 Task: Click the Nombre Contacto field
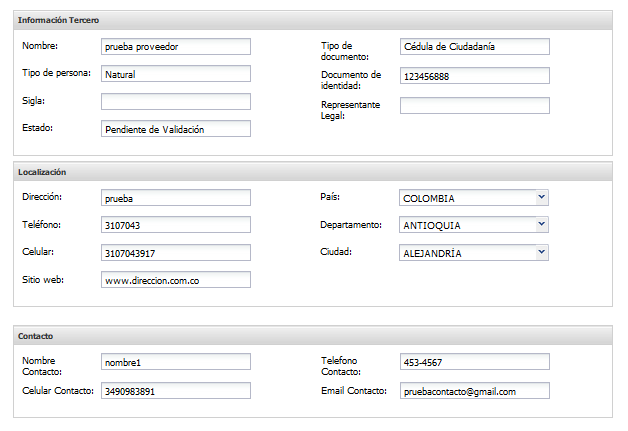point(175,362)
